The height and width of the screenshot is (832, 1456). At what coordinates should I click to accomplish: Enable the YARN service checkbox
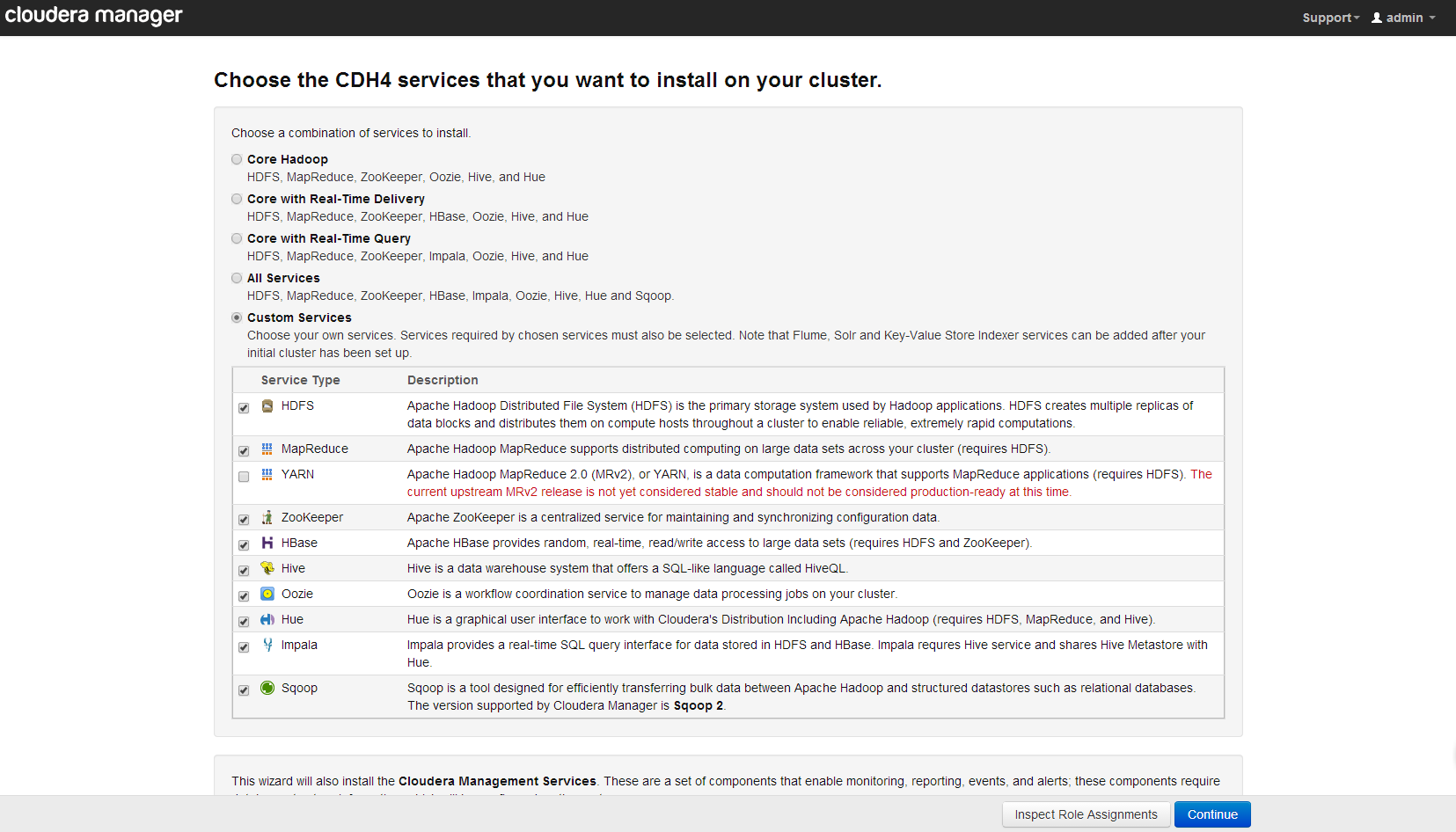click(x=244, y=477)
